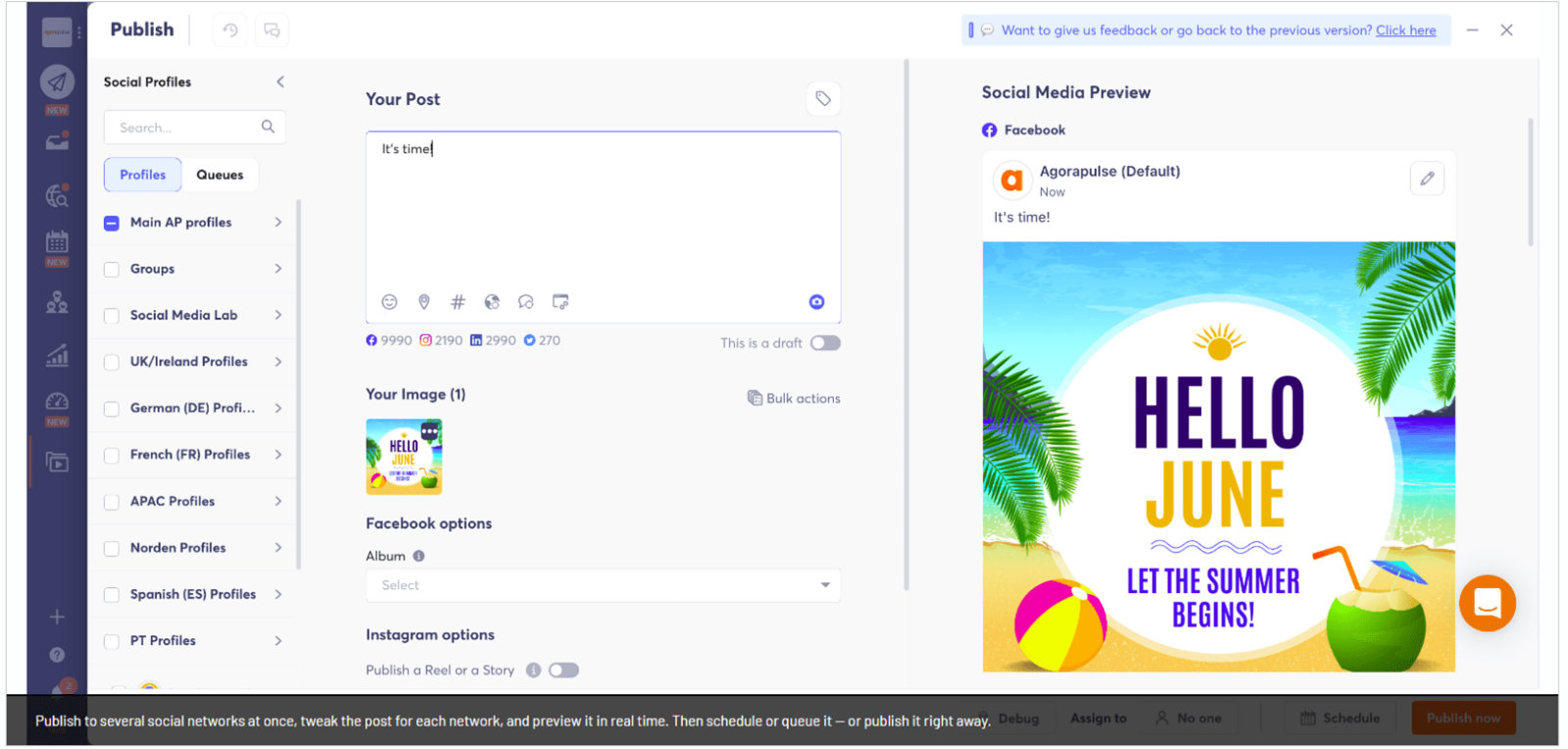Screen dimensions: 1568x749
Task: Expand the UK/Ireland Profiles group
Action: [x=278, y=362]
